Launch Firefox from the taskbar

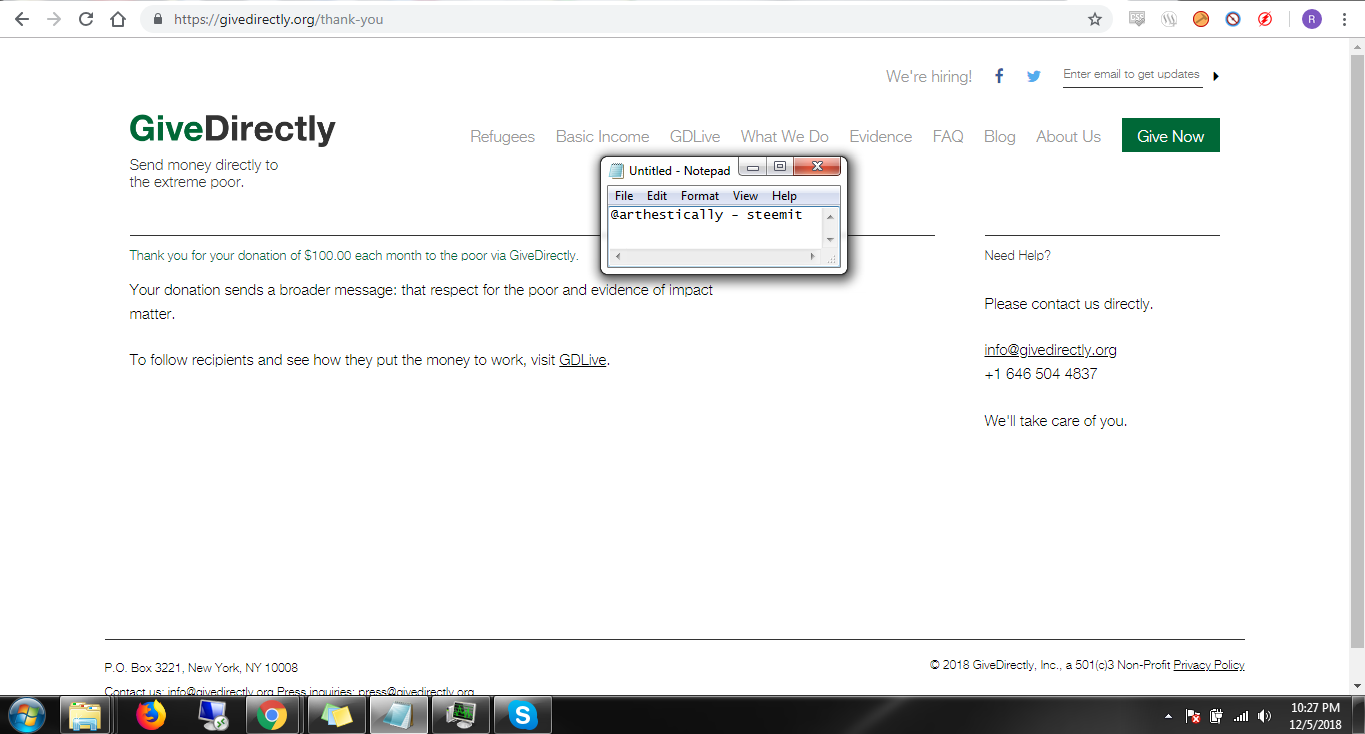(151, 715)
